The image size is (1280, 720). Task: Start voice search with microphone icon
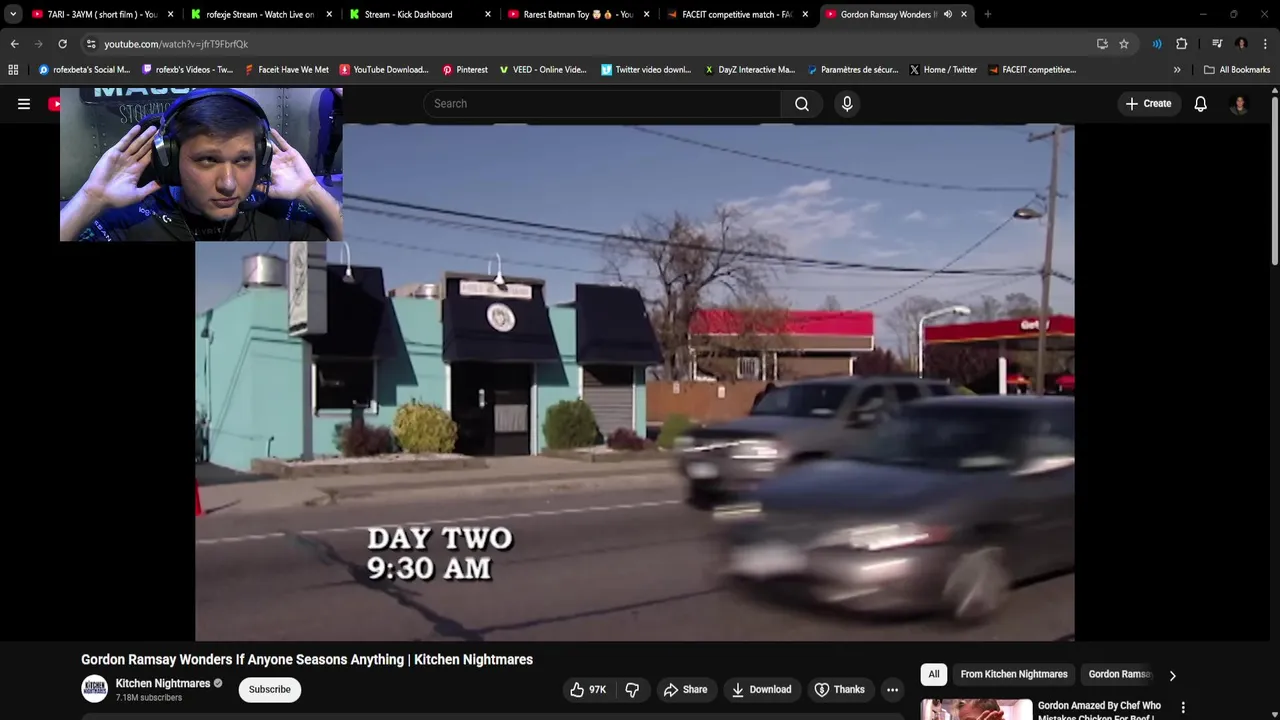pyautogui.click(x=847, y=104)
